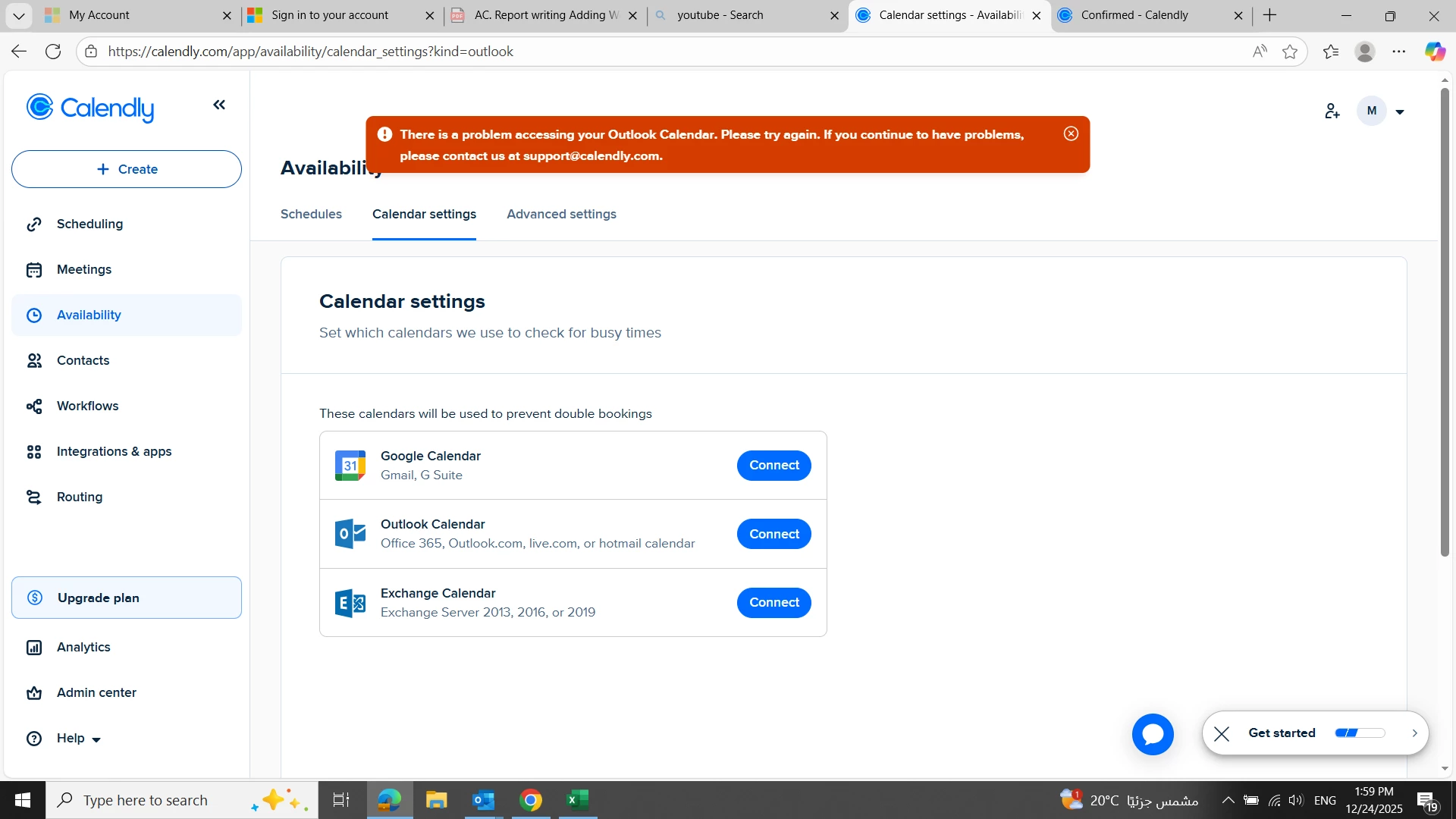
Task: Open Workflows from sidebar
Action: click(87, 406)
